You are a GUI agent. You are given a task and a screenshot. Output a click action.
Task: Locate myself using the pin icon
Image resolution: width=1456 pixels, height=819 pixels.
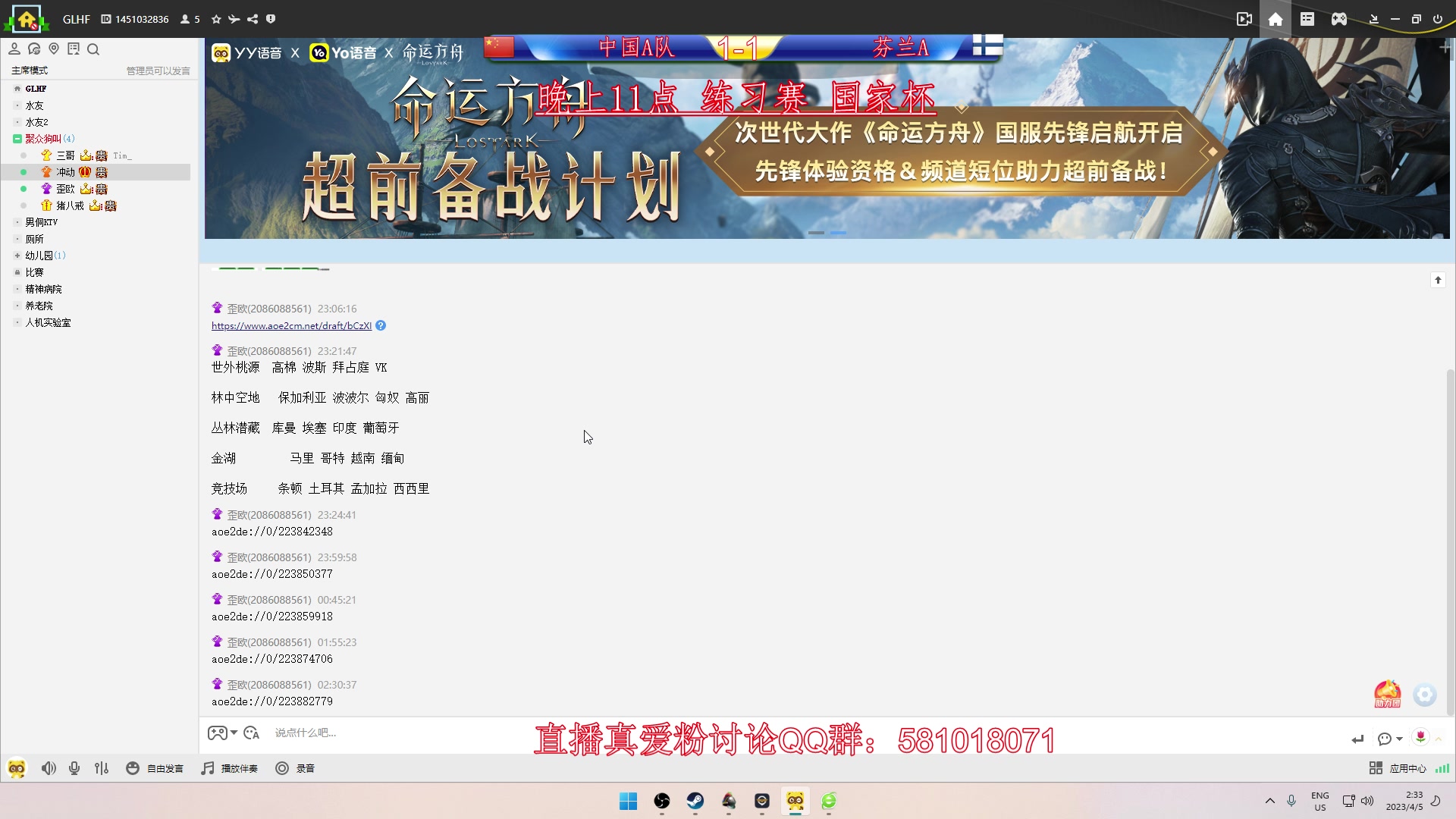click(x=54, y=49)
